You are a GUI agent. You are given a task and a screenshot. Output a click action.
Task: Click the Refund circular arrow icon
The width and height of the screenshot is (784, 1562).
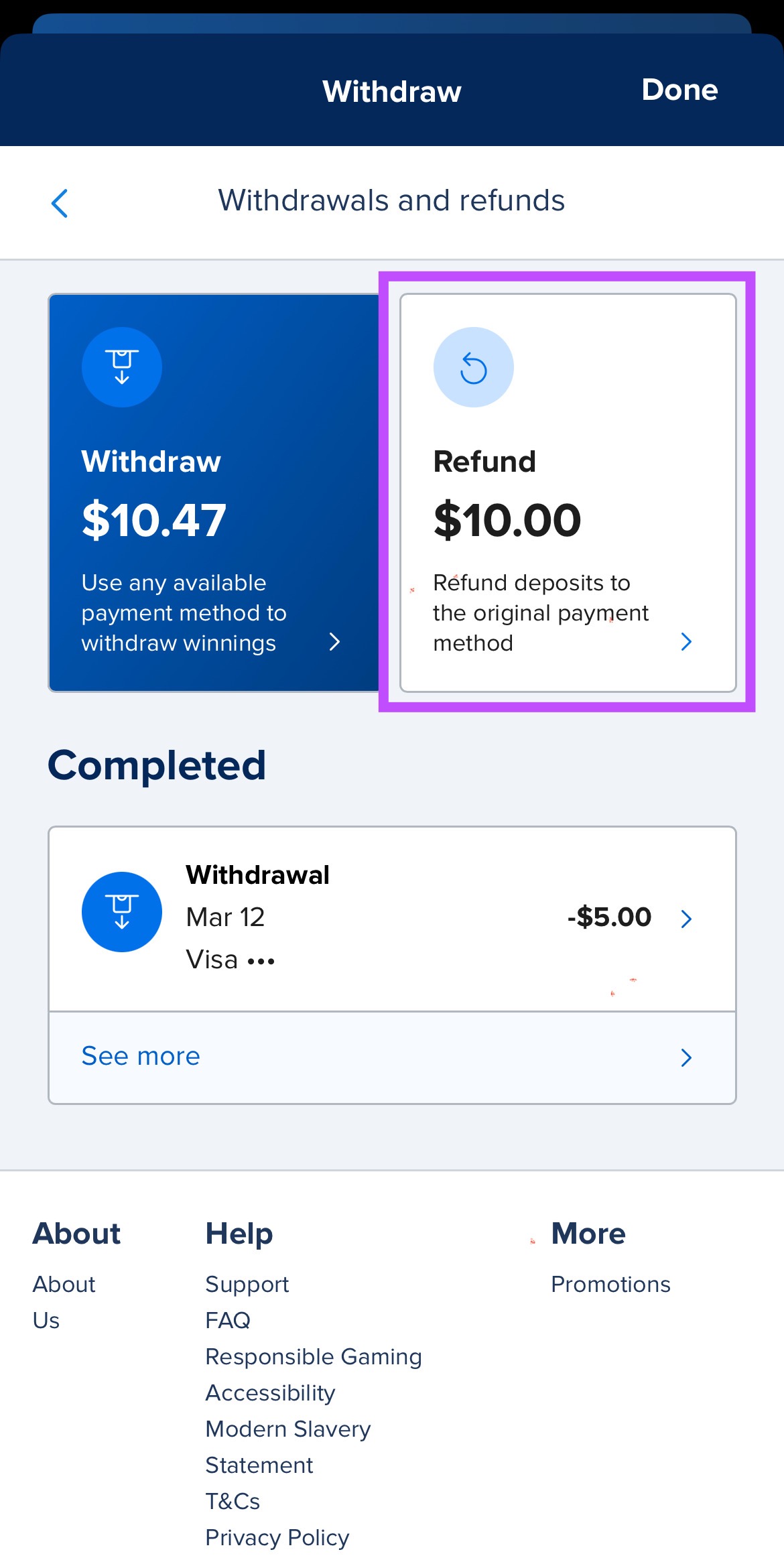pos(473,367)
